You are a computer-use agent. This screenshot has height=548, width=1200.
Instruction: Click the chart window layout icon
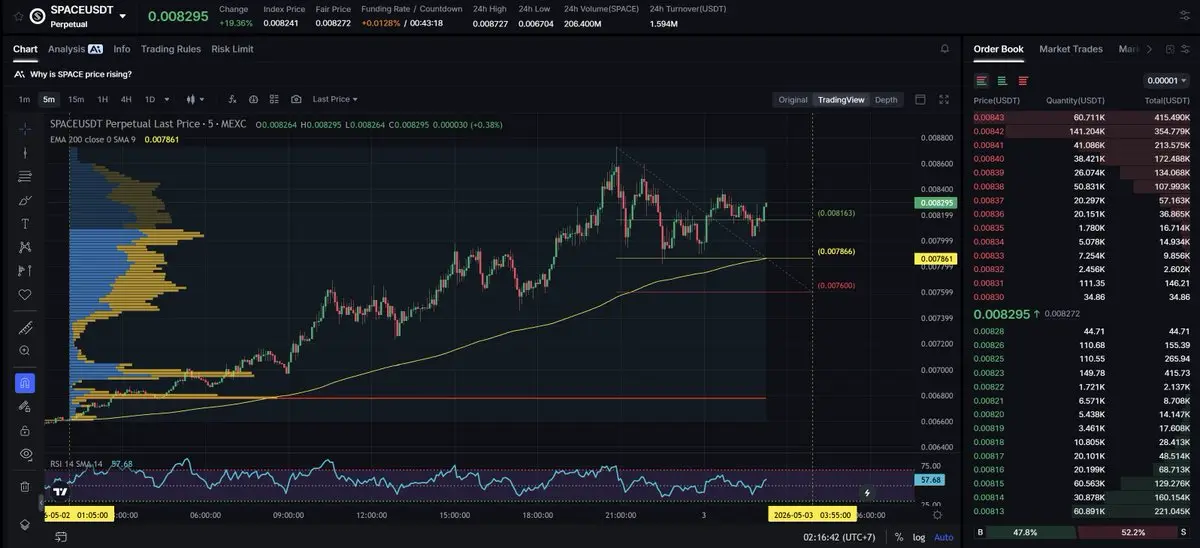(x=920, y=100)
